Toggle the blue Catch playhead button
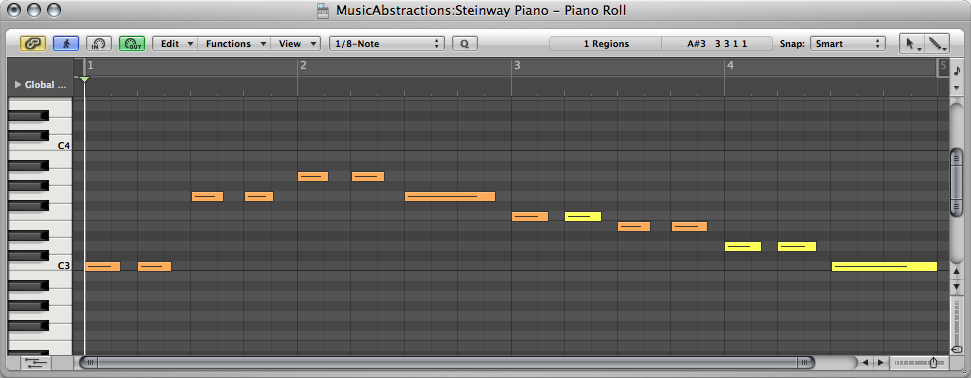971x378 pixels. (66, 44)
